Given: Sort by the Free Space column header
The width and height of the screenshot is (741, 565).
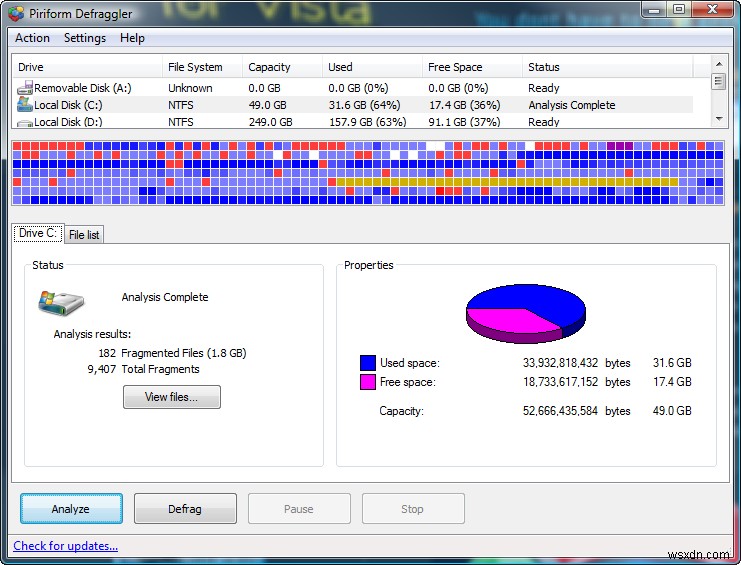Looking at the screenshot, I should coord(472,67).
